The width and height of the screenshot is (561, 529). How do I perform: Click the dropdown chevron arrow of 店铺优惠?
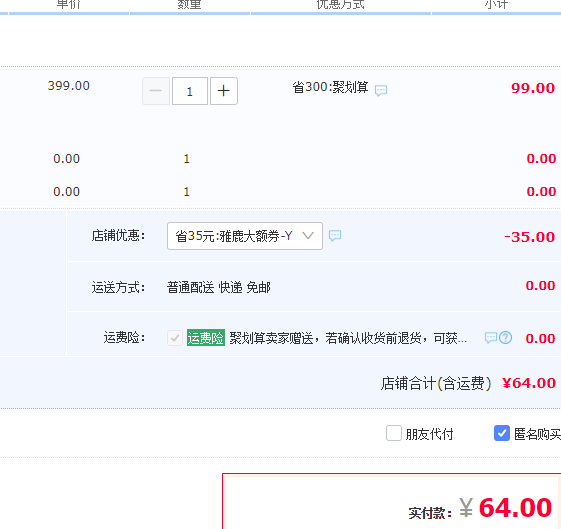(x=308, y=236)
